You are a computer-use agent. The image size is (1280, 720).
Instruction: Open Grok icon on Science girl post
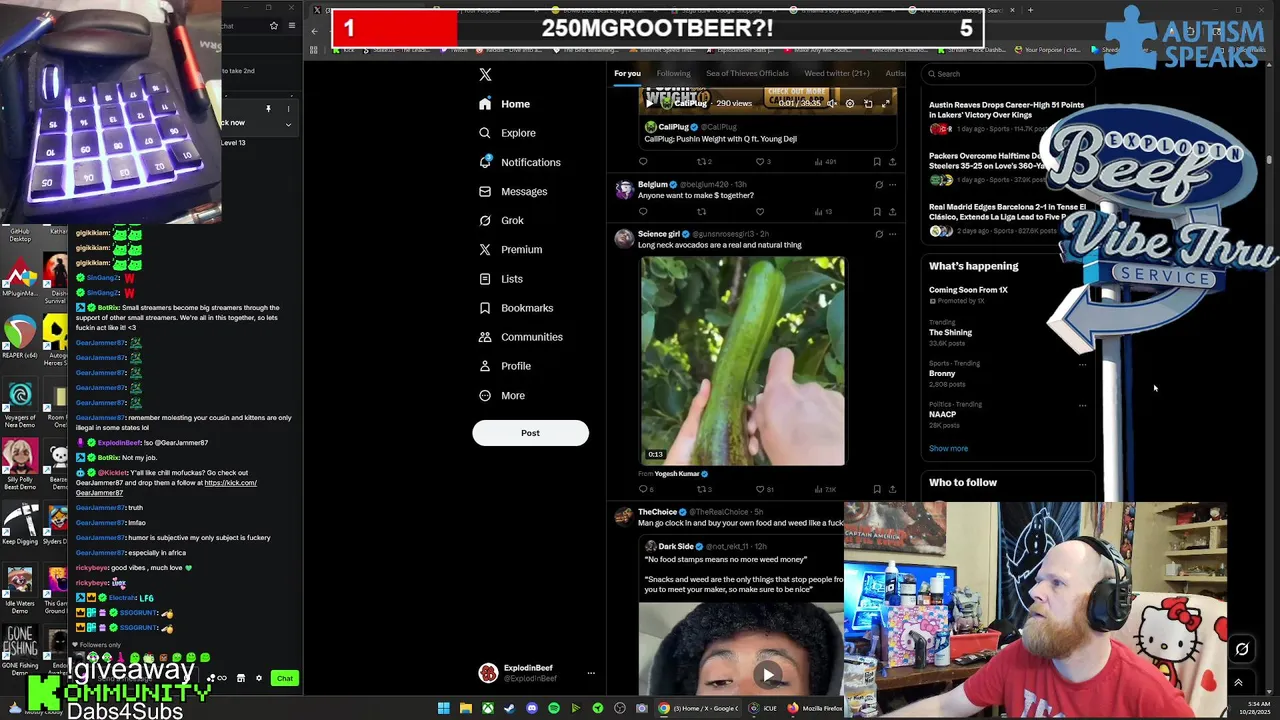[x=879, y=234]
